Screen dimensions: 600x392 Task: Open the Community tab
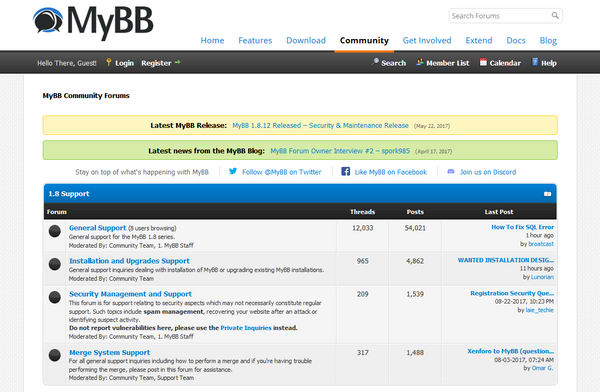364,40
